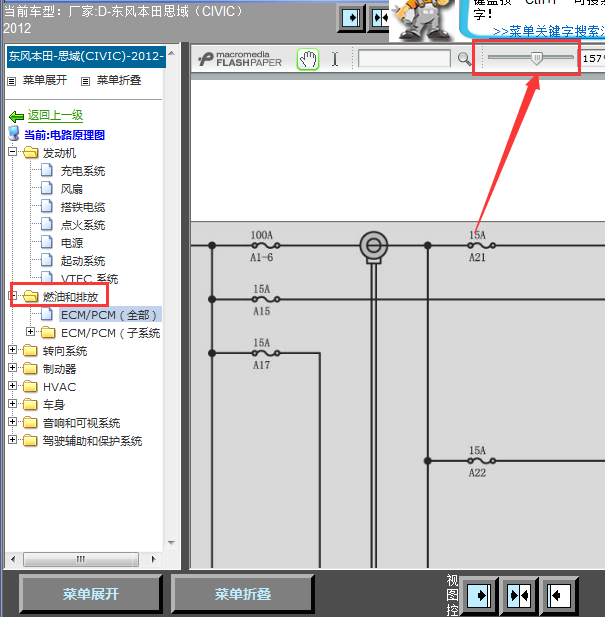The image size is (605, 617).
Task: Click the page icon beside 点火系统
Action: [x=47, y=224]
